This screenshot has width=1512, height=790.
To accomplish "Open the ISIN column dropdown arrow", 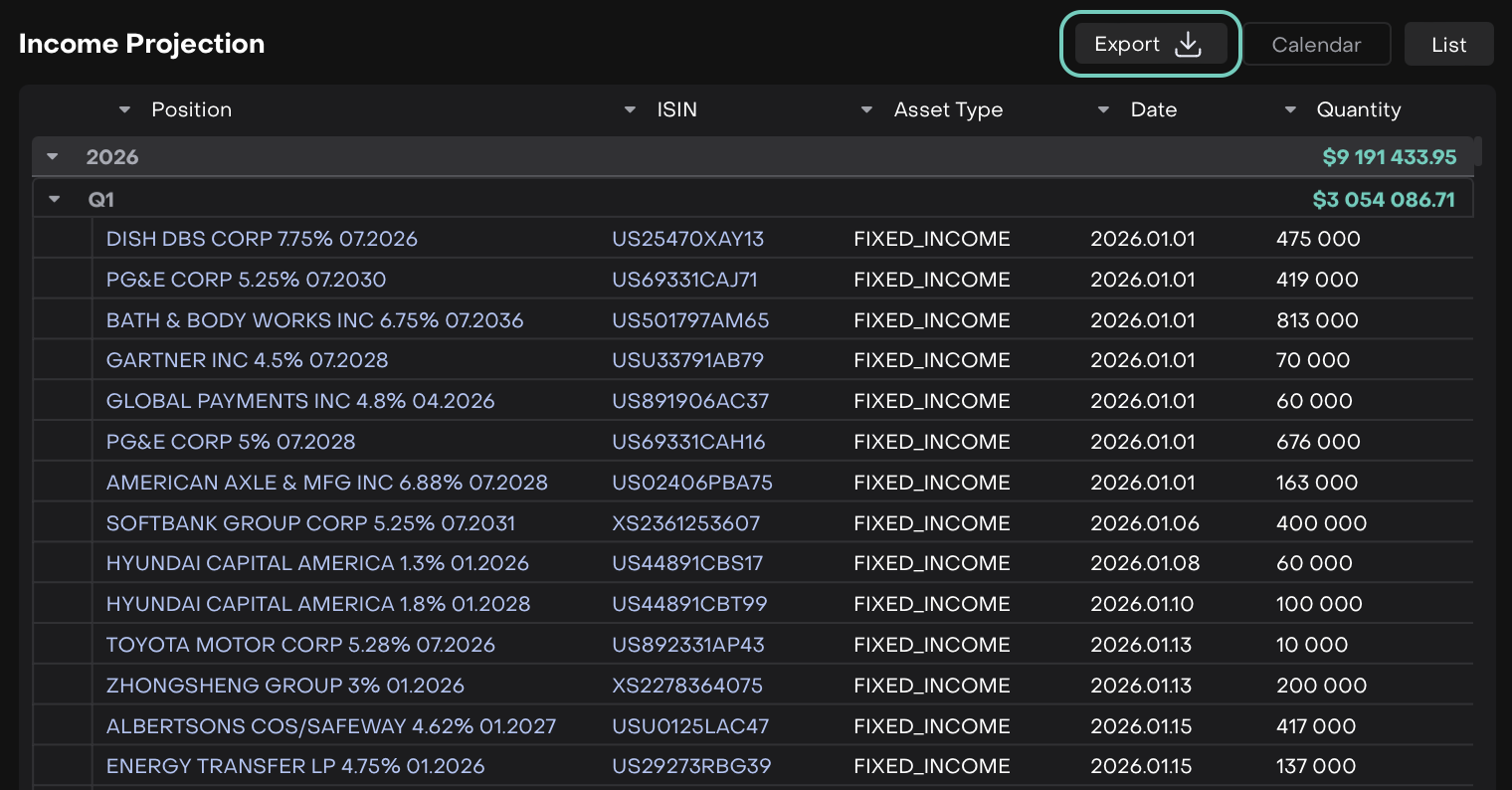I will click(630, 110).
